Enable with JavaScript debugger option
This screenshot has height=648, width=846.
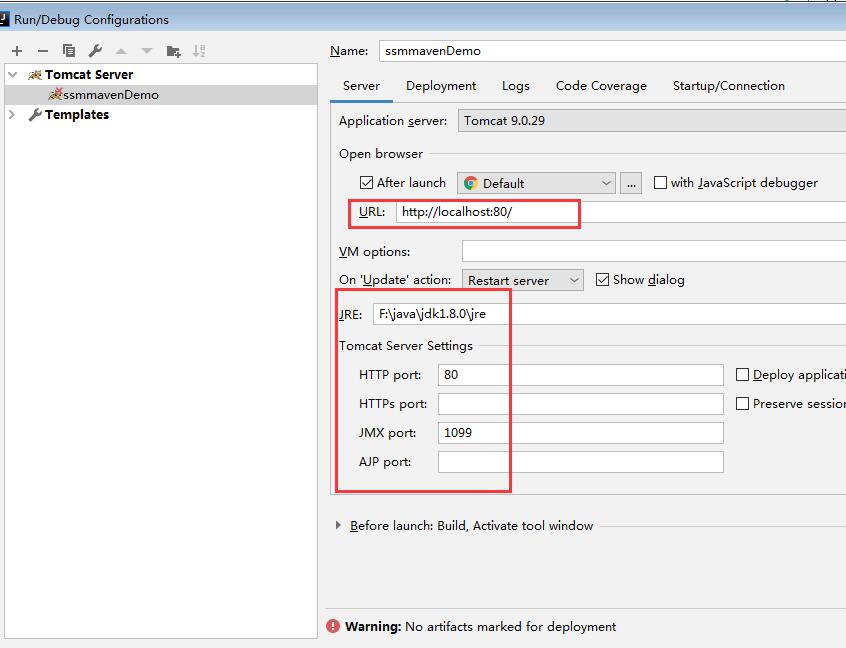click(660, 183)
